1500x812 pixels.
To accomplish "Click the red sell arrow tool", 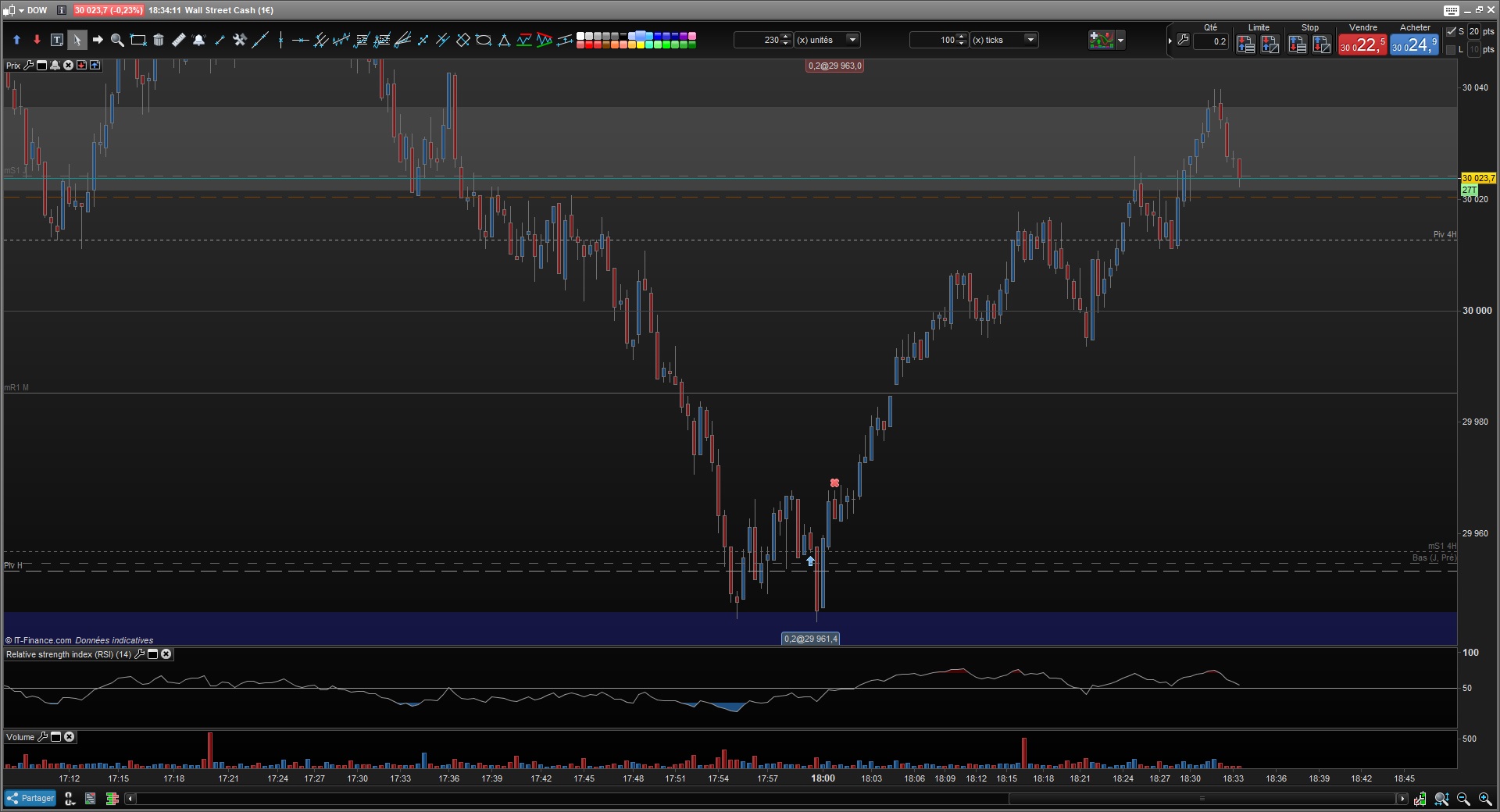I will point(37,40).
